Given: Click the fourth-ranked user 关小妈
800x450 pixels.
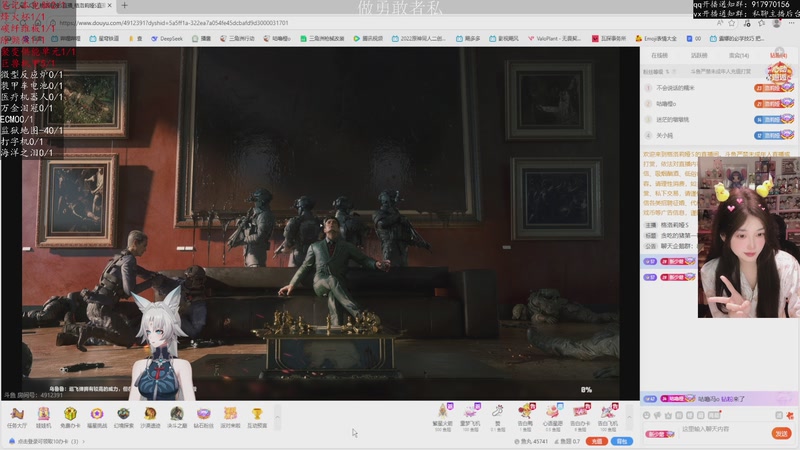Looking at the screenshot, I should click(x=664, y=135).
